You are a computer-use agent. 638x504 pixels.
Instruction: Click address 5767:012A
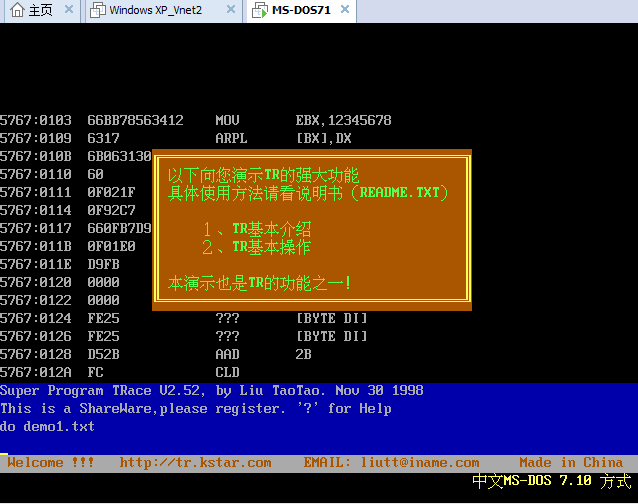(36, 372)
